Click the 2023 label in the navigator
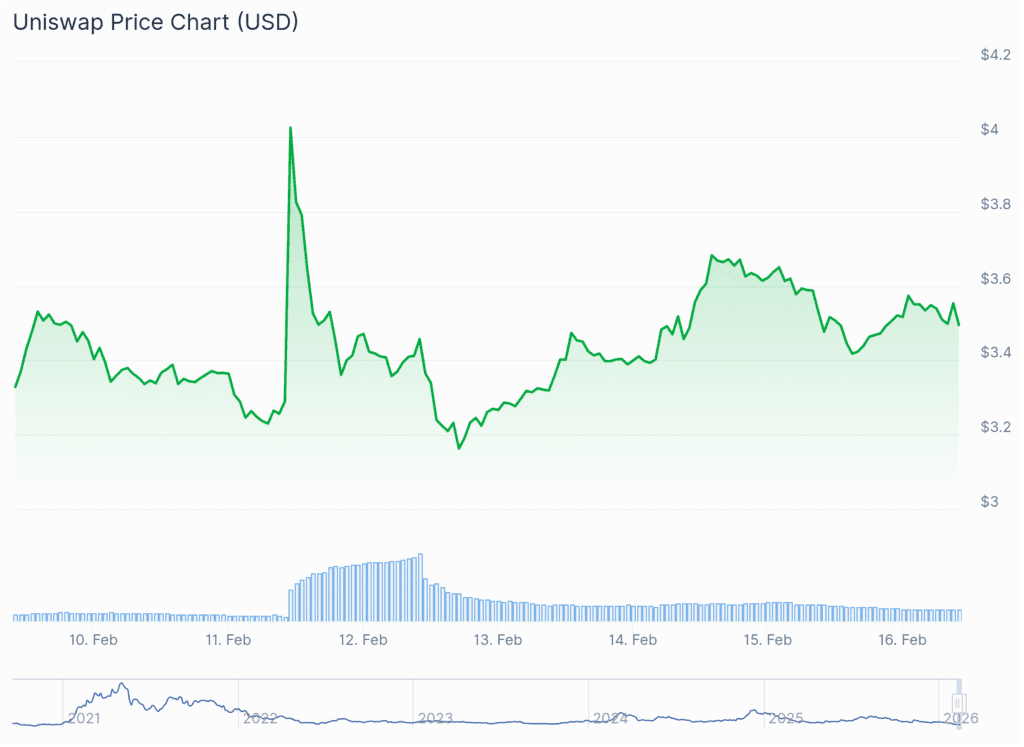1024x747 pixels. pyautogui.click(x=435, y=717)
